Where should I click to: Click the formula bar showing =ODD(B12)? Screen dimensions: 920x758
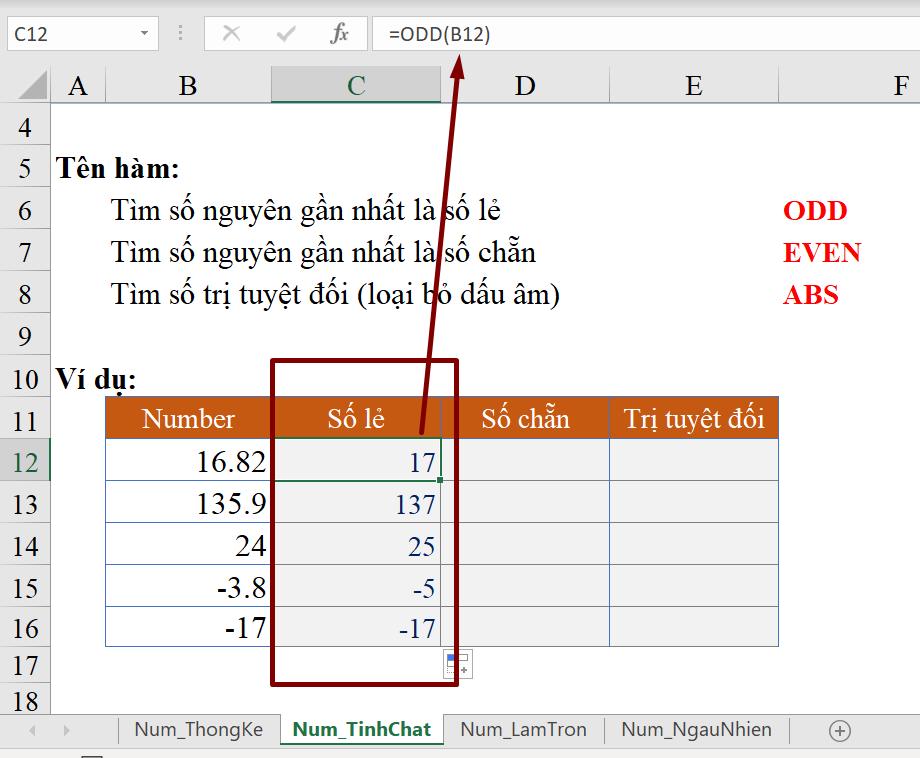(x=440, y=32)
